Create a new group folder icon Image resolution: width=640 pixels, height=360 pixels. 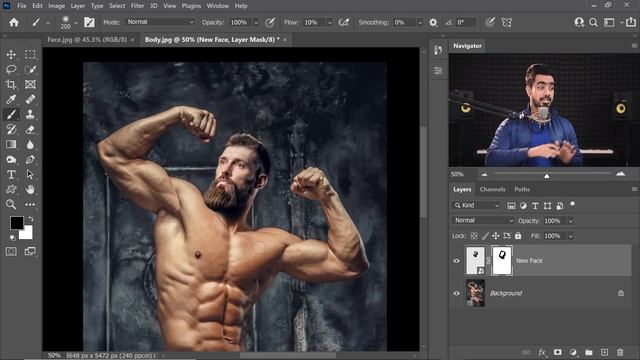[x=589, y=352]
